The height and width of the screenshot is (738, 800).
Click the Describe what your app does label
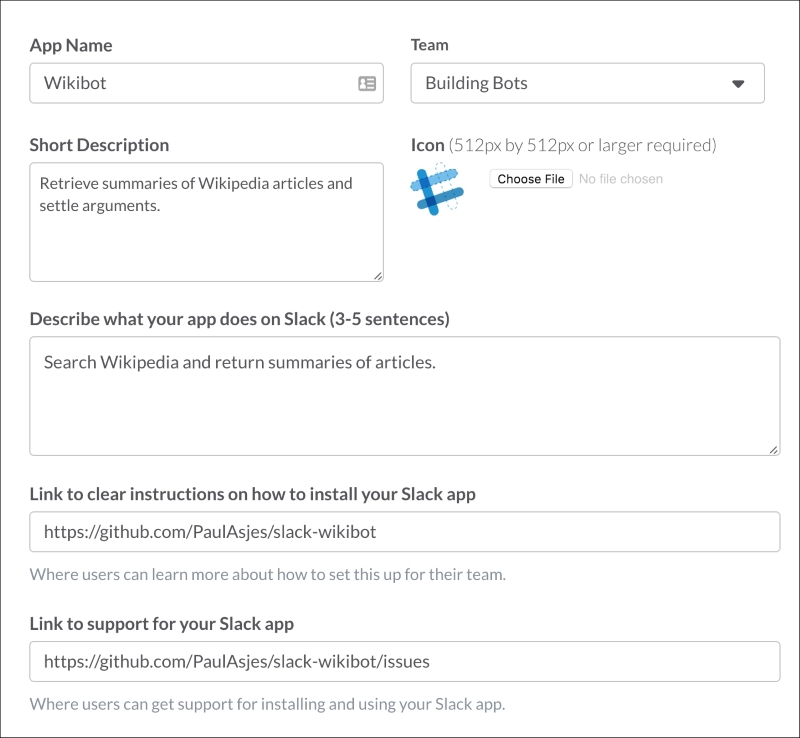[x=239, y=319]
